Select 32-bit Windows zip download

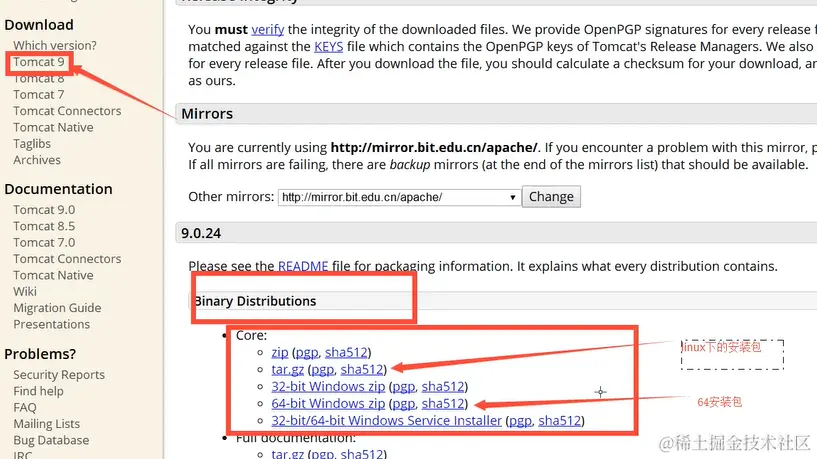328,386
